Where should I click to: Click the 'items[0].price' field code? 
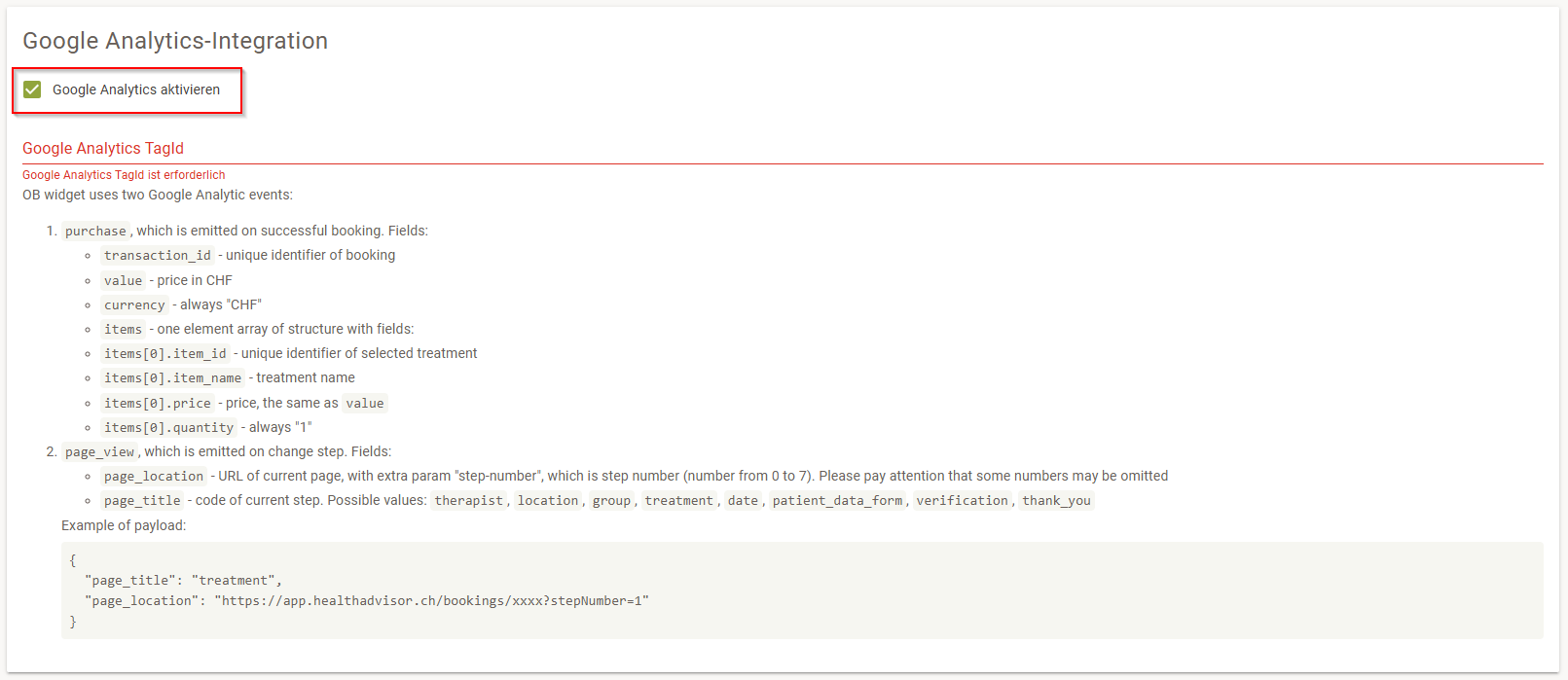point(157,403)
